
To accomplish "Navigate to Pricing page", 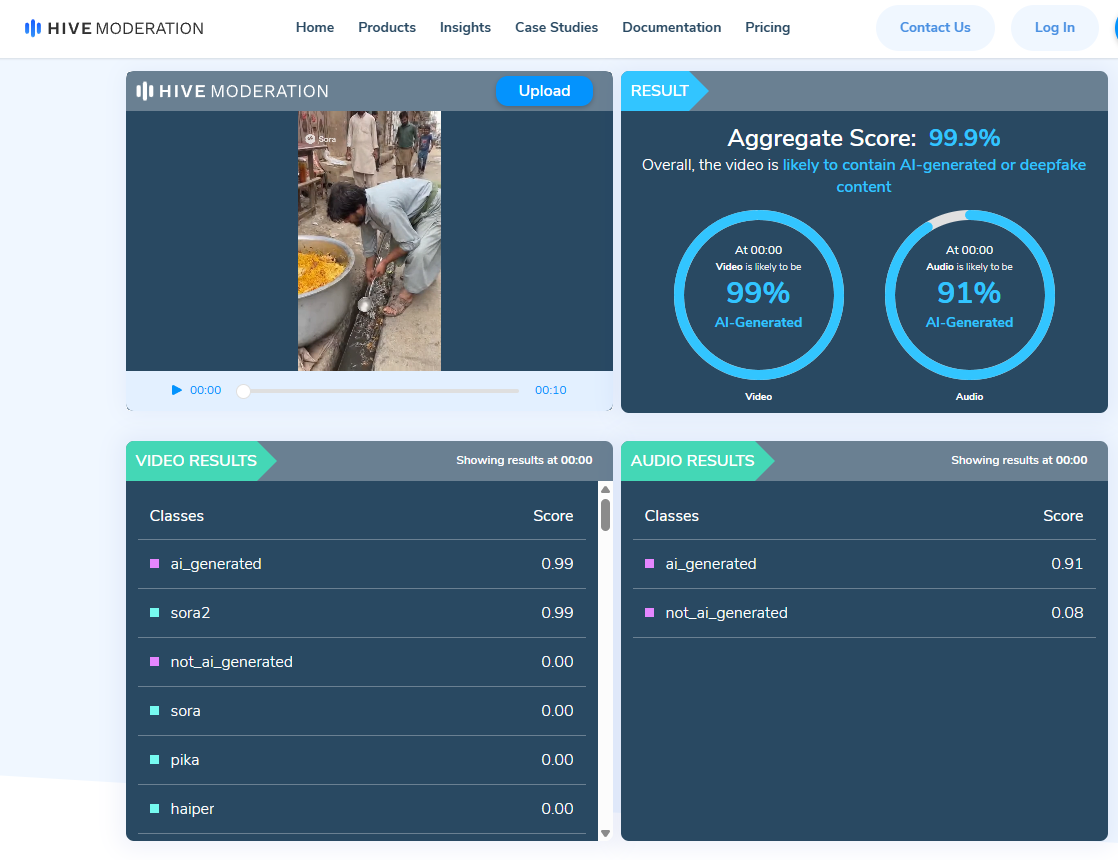I will (x=767, y=28).
